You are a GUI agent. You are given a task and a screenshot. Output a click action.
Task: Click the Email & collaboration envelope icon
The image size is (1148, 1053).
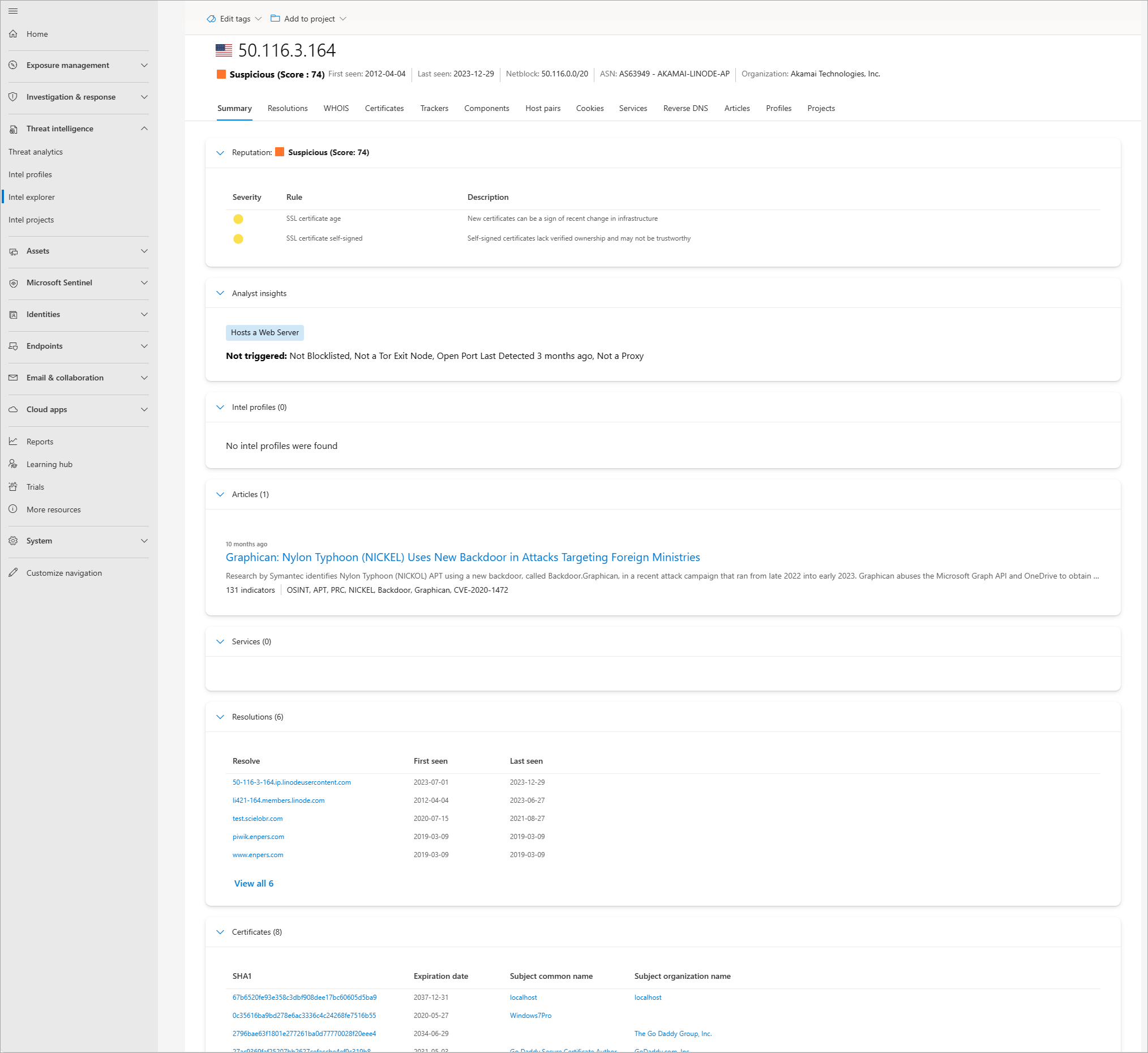(13, 378)
